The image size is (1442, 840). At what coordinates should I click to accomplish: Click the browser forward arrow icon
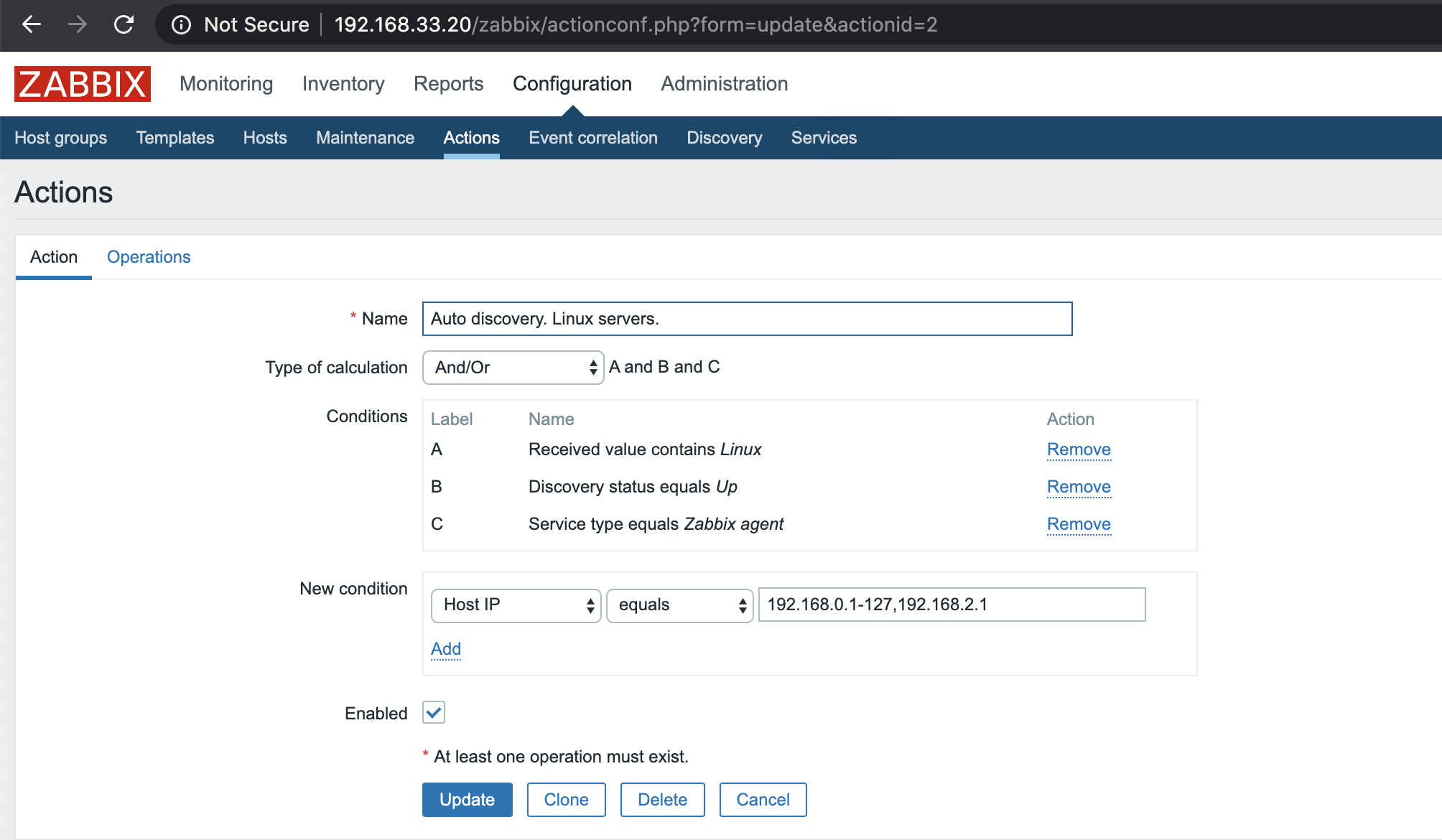(x=78, y=24)
